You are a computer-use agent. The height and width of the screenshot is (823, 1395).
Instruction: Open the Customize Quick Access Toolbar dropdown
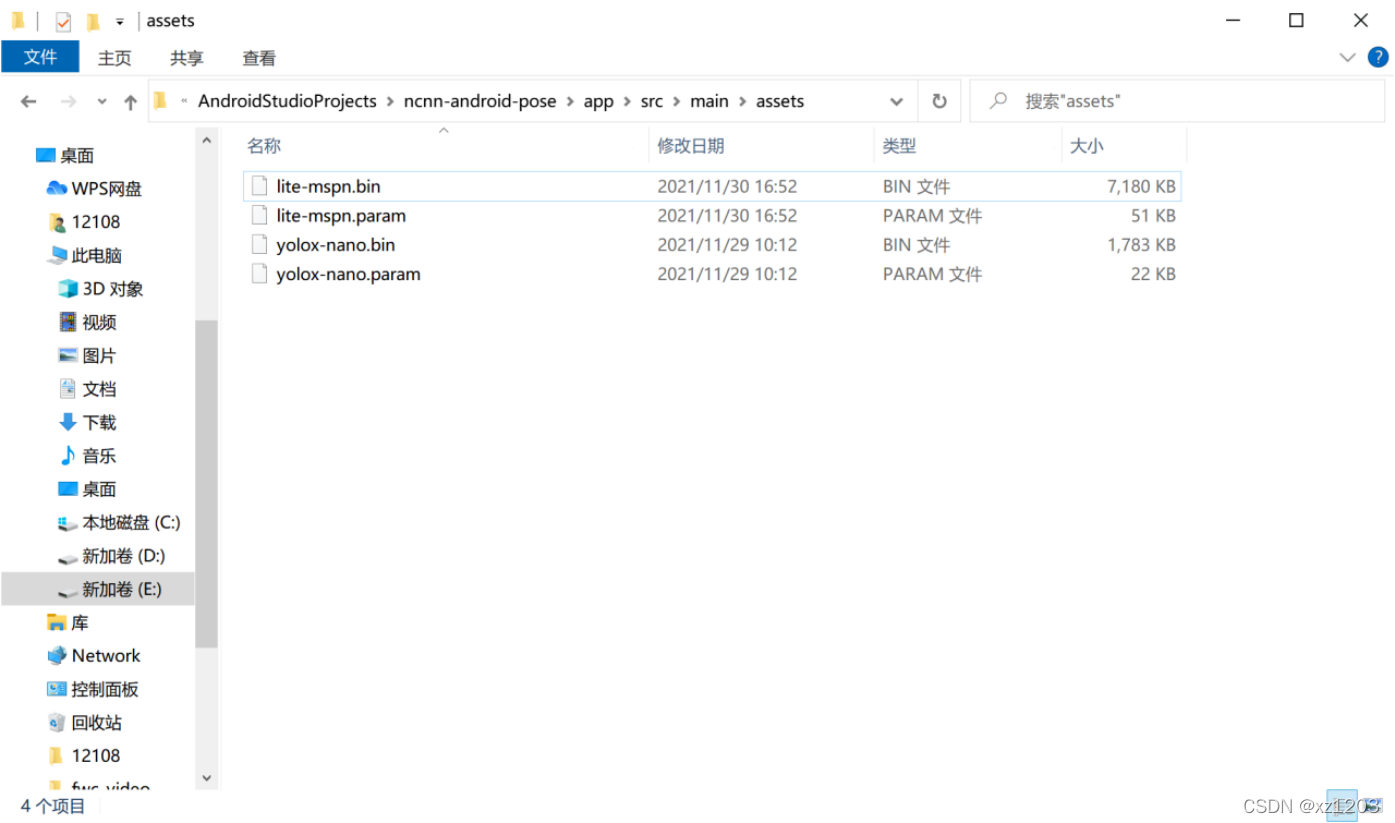(119, 21)
